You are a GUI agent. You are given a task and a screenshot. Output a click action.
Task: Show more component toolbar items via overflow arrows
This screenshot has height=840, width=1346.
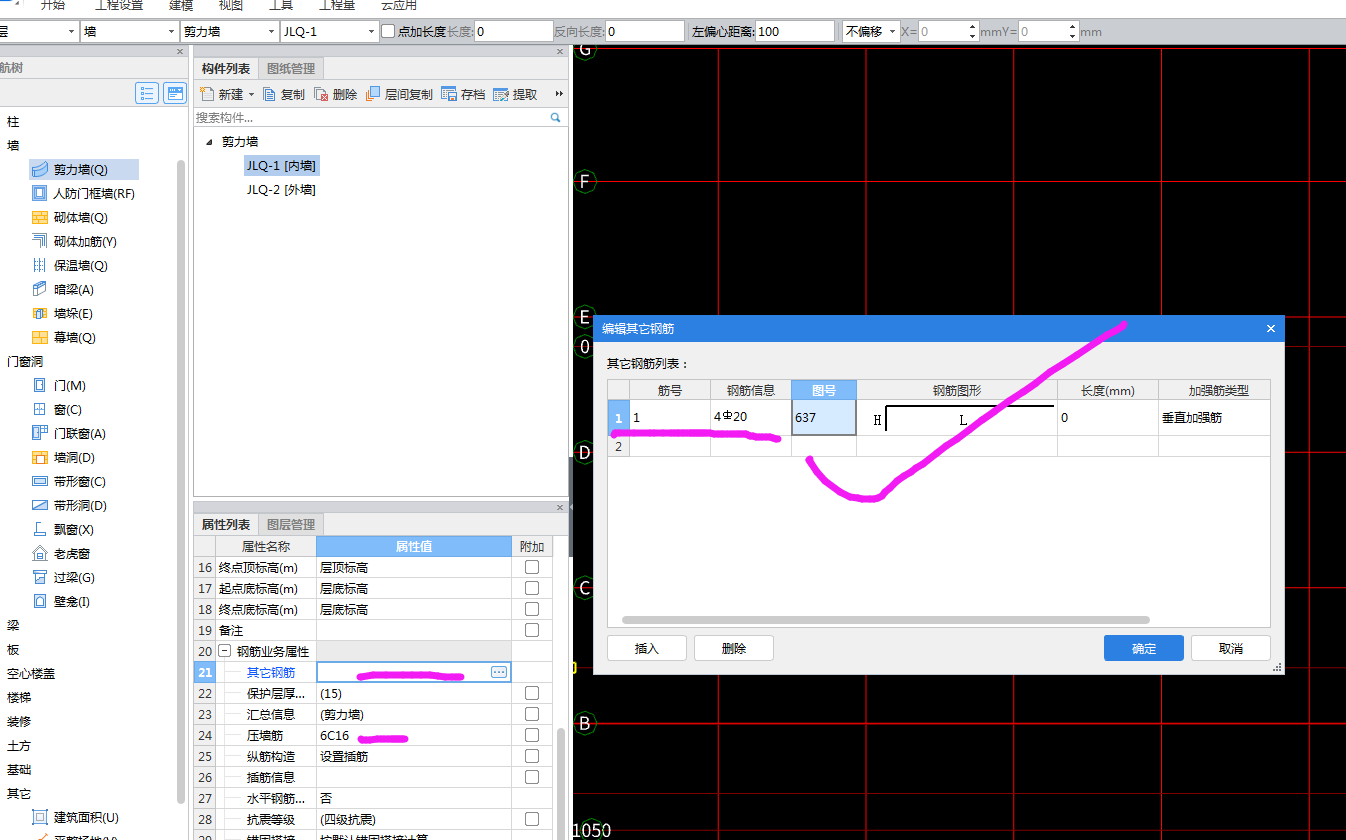tap(559, 94)
